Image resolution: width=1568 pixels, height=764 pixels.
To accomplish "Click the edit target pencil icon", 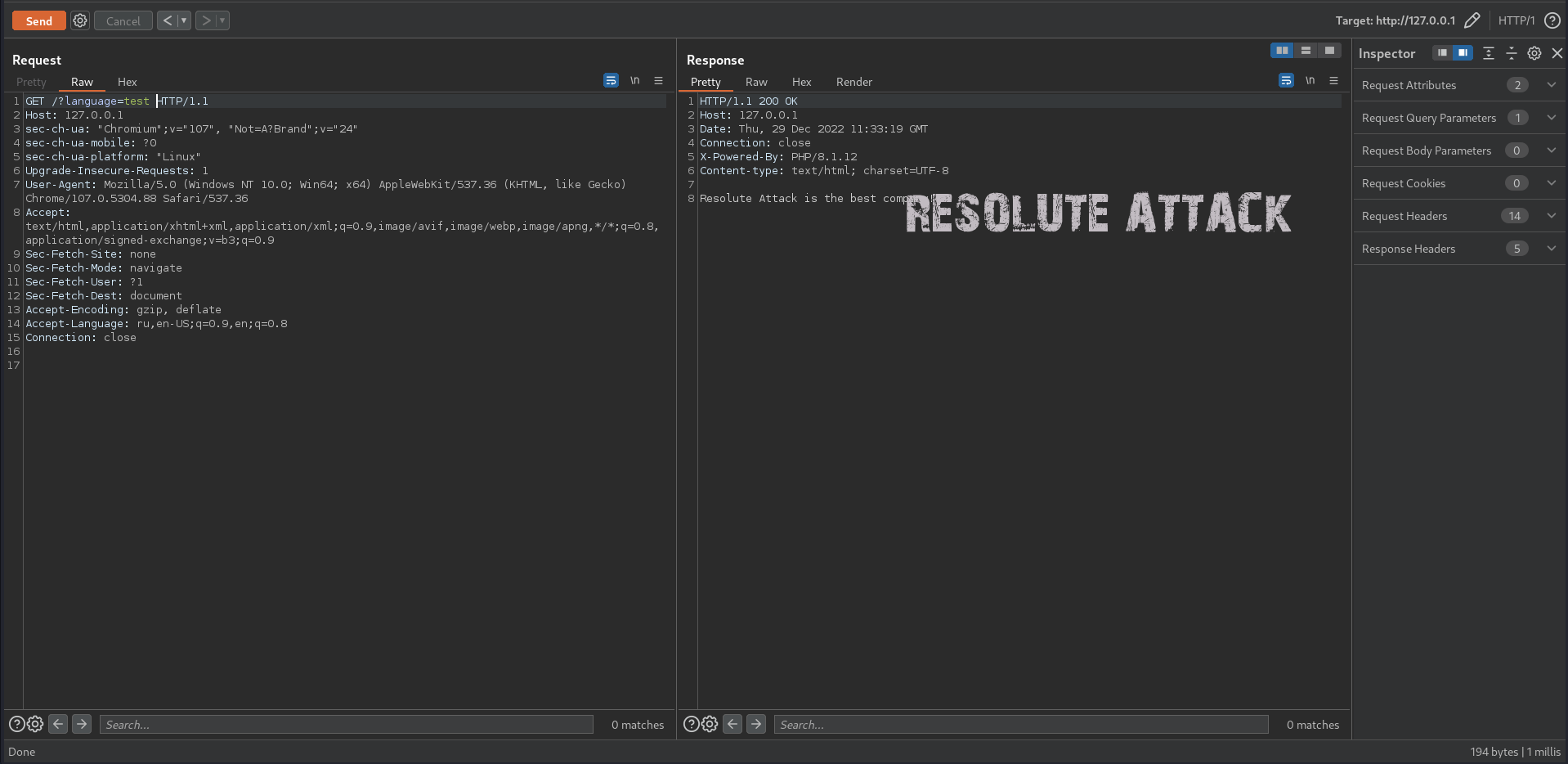I will coord(1472,20).
